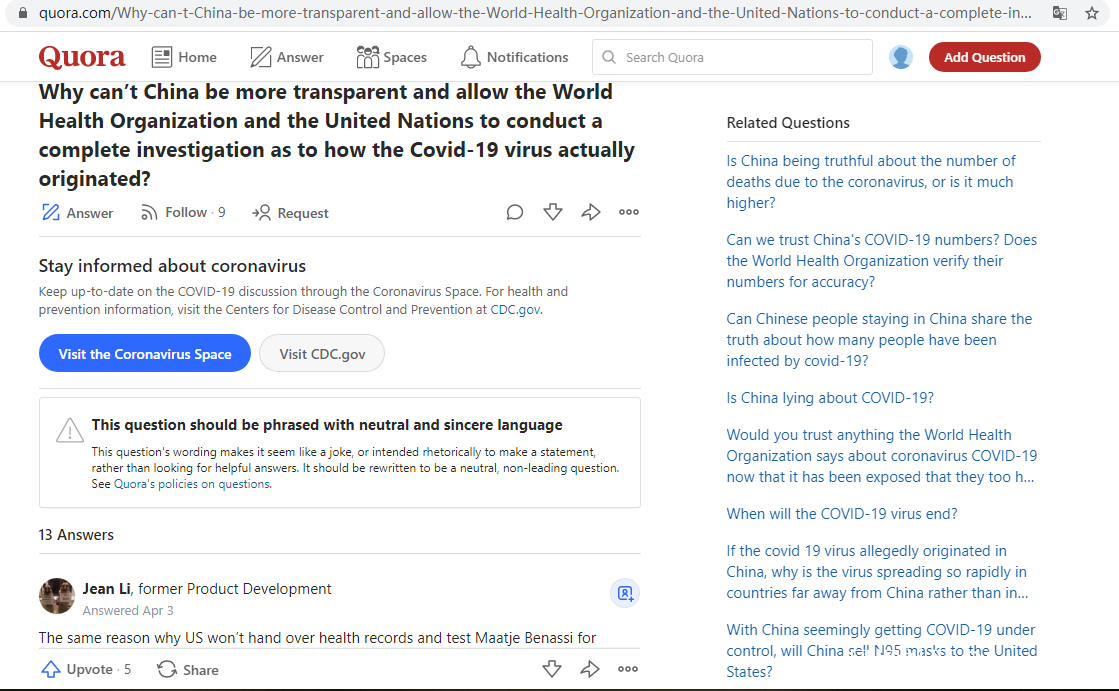Downvote the question
1119x691 pixels.
pos(553,212)
